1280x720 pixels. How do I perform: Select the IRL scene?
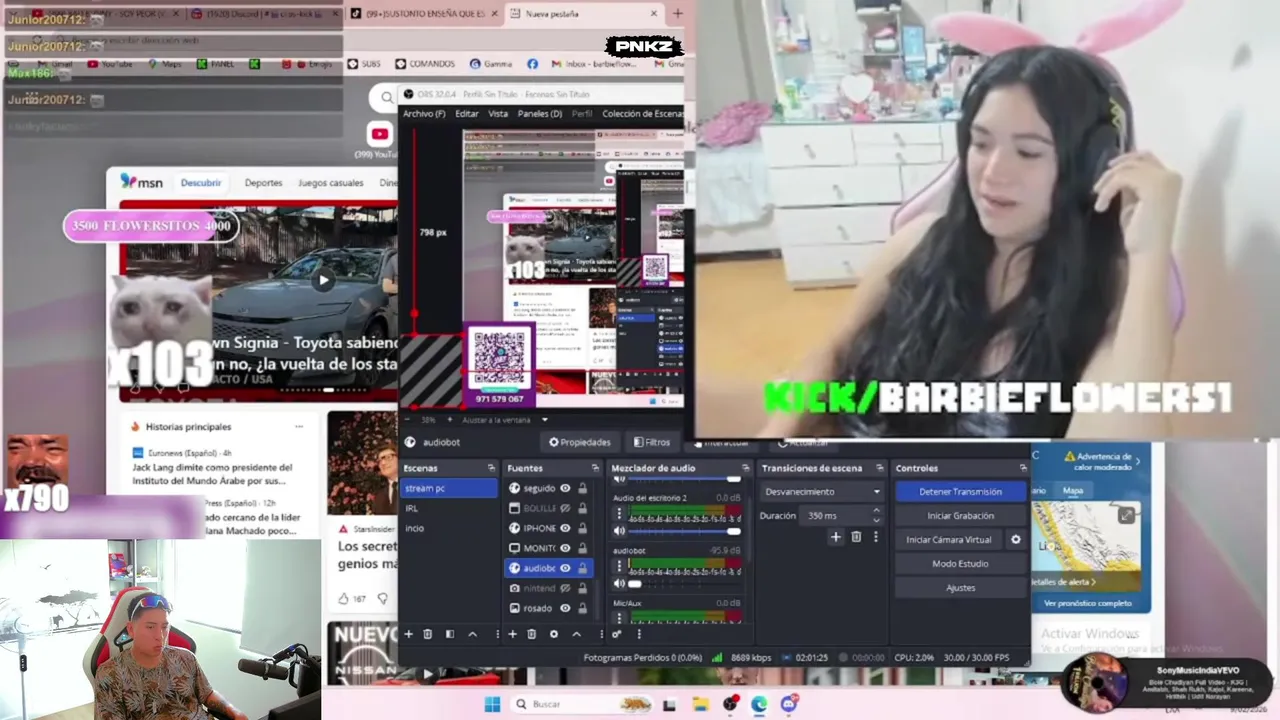(x=448, y=508)
